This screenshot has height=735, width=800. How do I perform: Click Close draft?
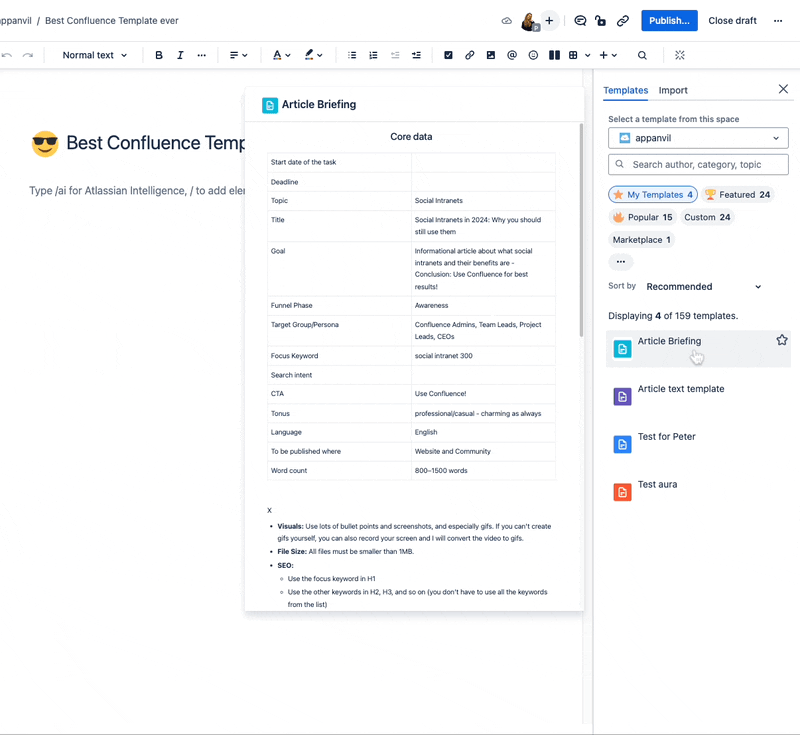[732, 20]
